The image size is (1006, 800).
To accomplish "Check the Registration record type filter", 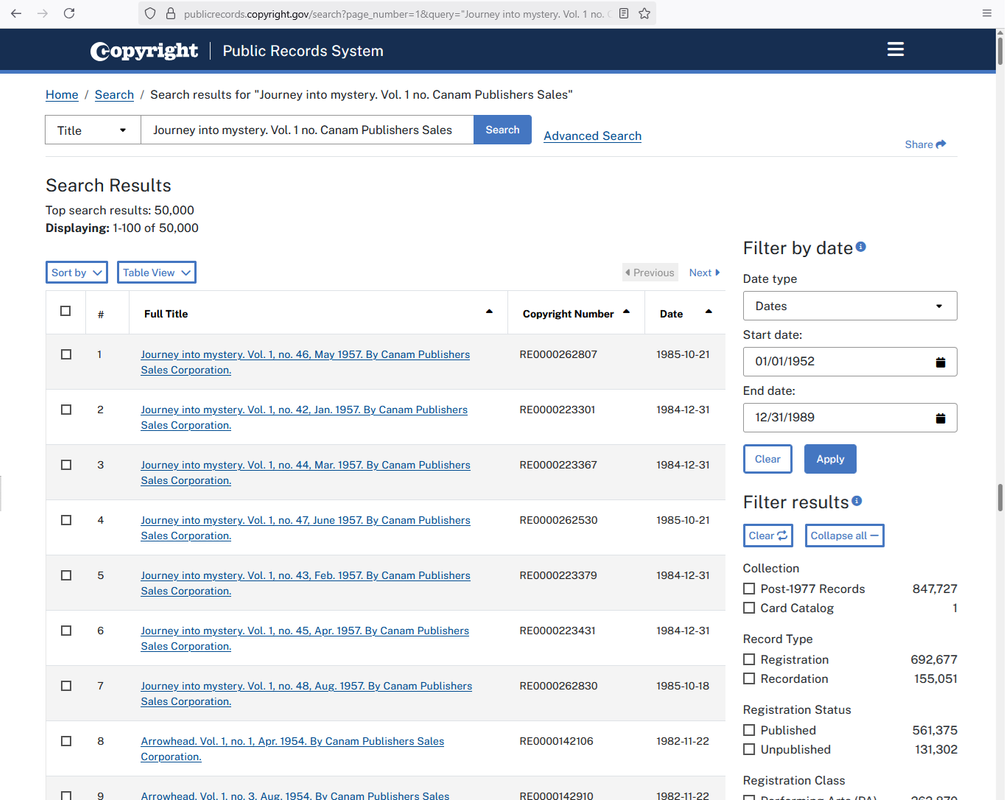I will point(749,659).
